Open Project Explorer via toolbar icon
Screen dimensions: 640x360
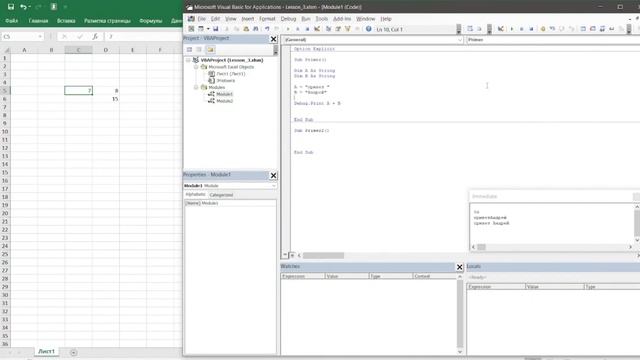(328, 29)
